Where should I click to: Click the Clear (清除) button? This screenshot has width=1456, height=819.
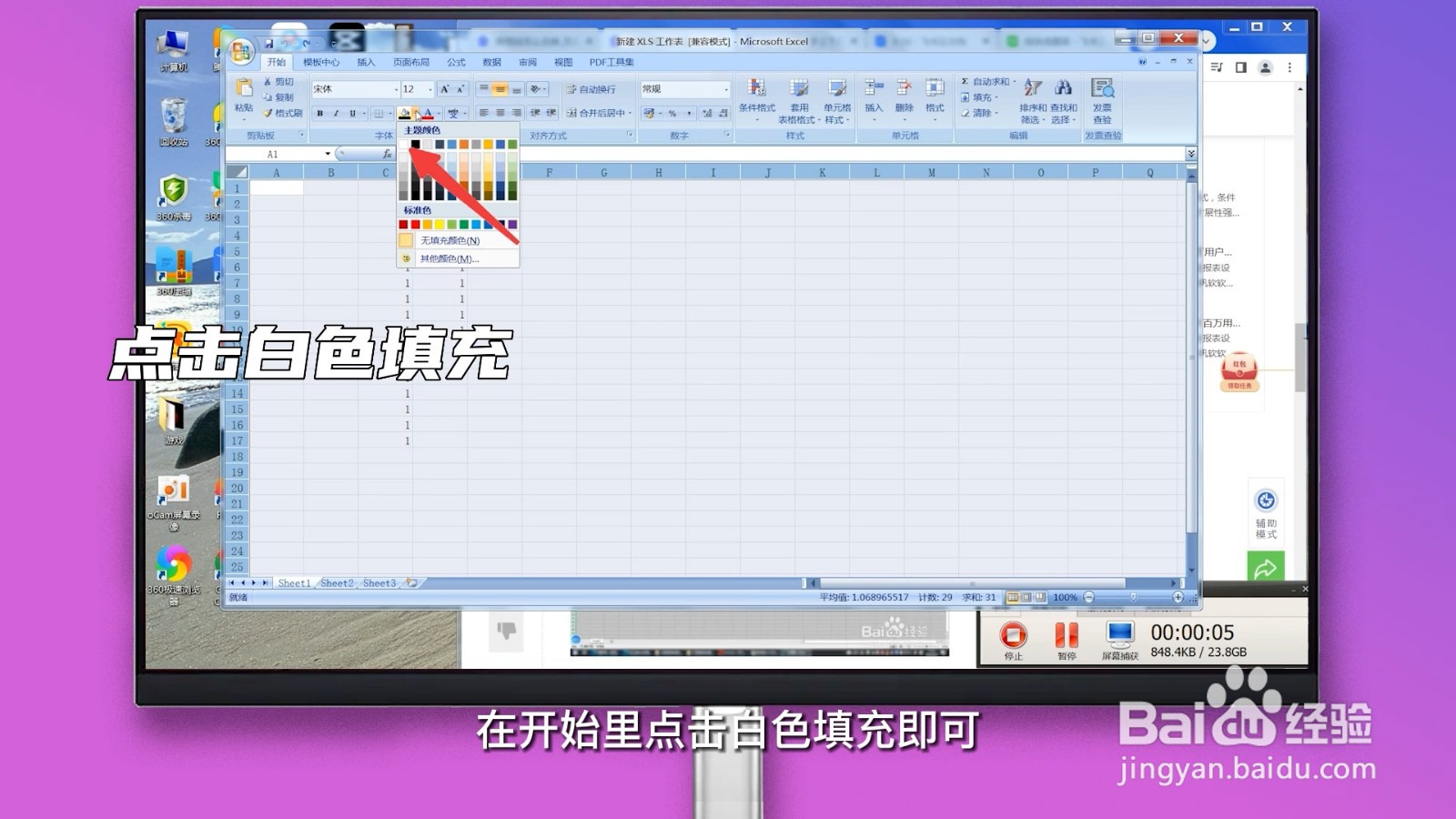pos(978,113)
